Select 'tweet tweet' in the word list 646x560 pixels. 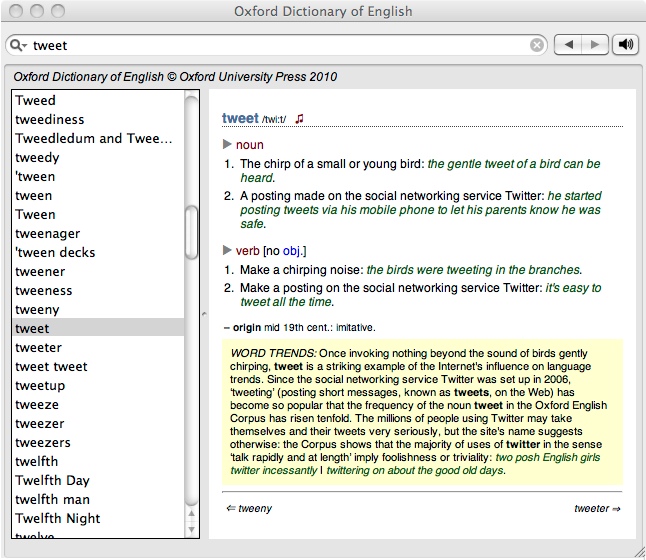(51, 367)
